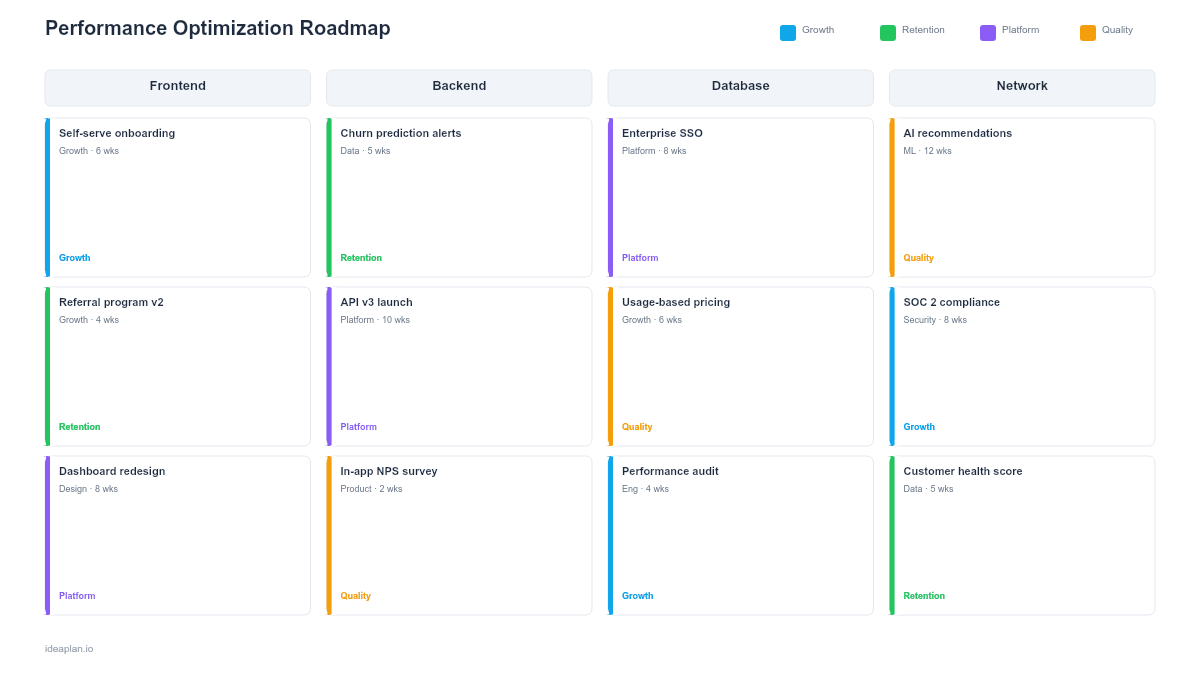Select the Growth legend color swatch

pos(787,31)
